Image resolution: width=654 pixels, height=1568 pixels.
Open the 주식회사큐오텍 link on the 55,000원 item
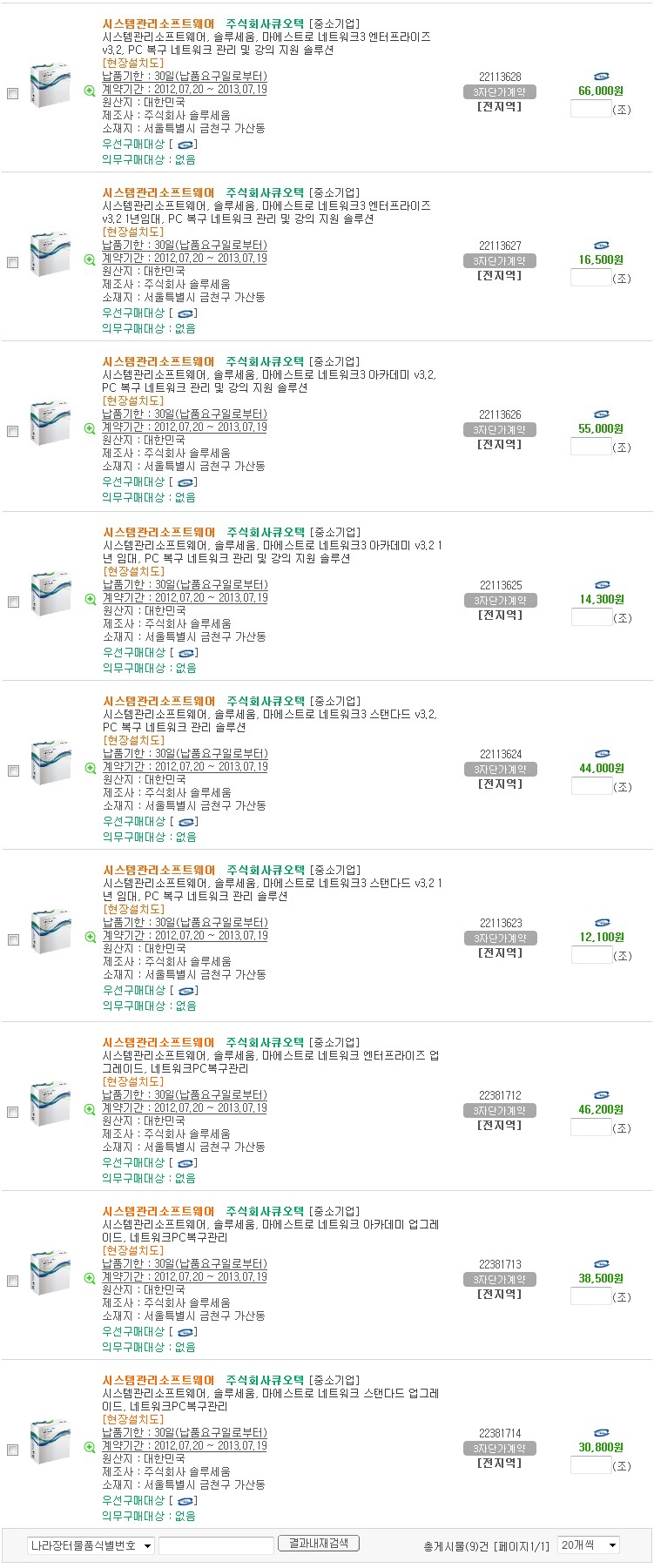click(x=265, y=361)
